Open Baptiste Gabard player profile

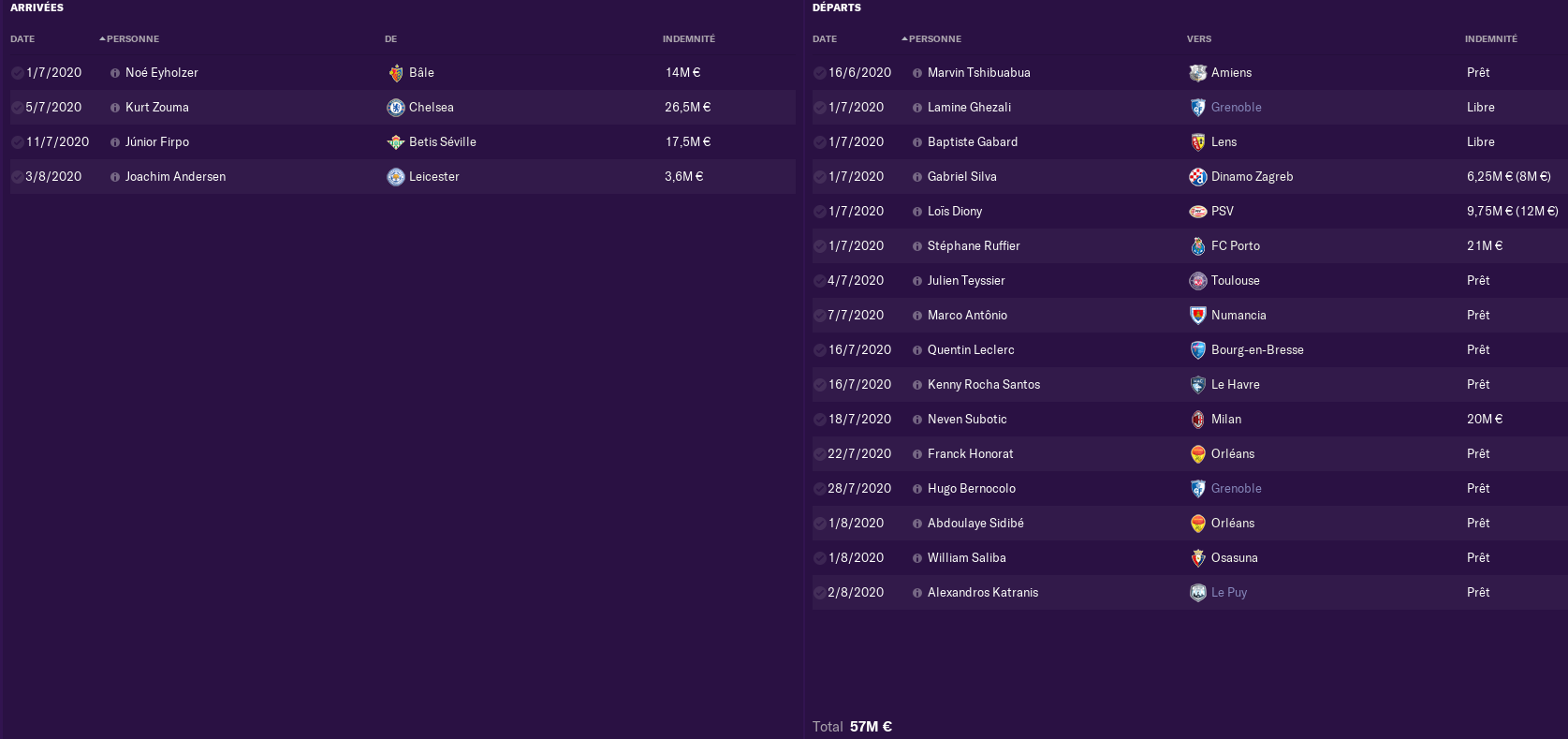click(x=973, y=142)
